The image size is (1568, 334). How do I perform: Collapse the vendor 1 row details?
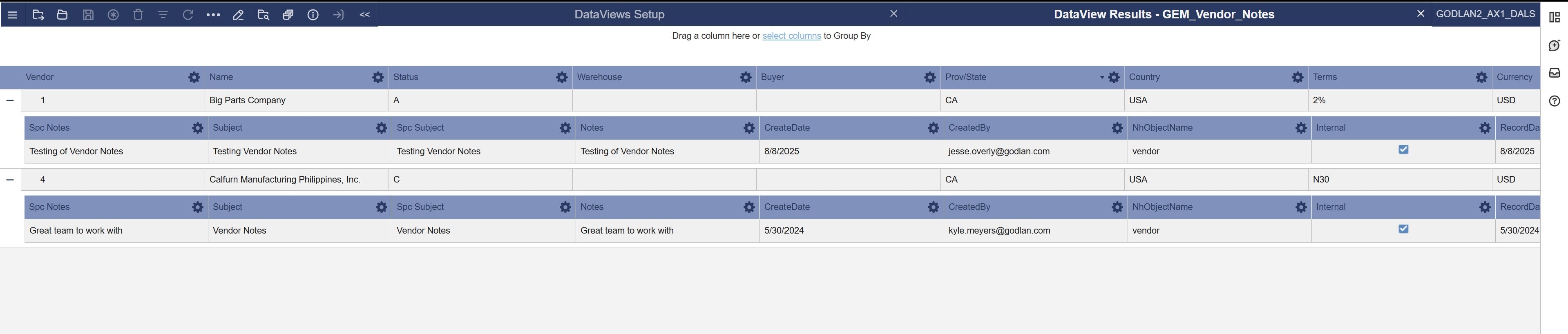click(x=10, y=100)
